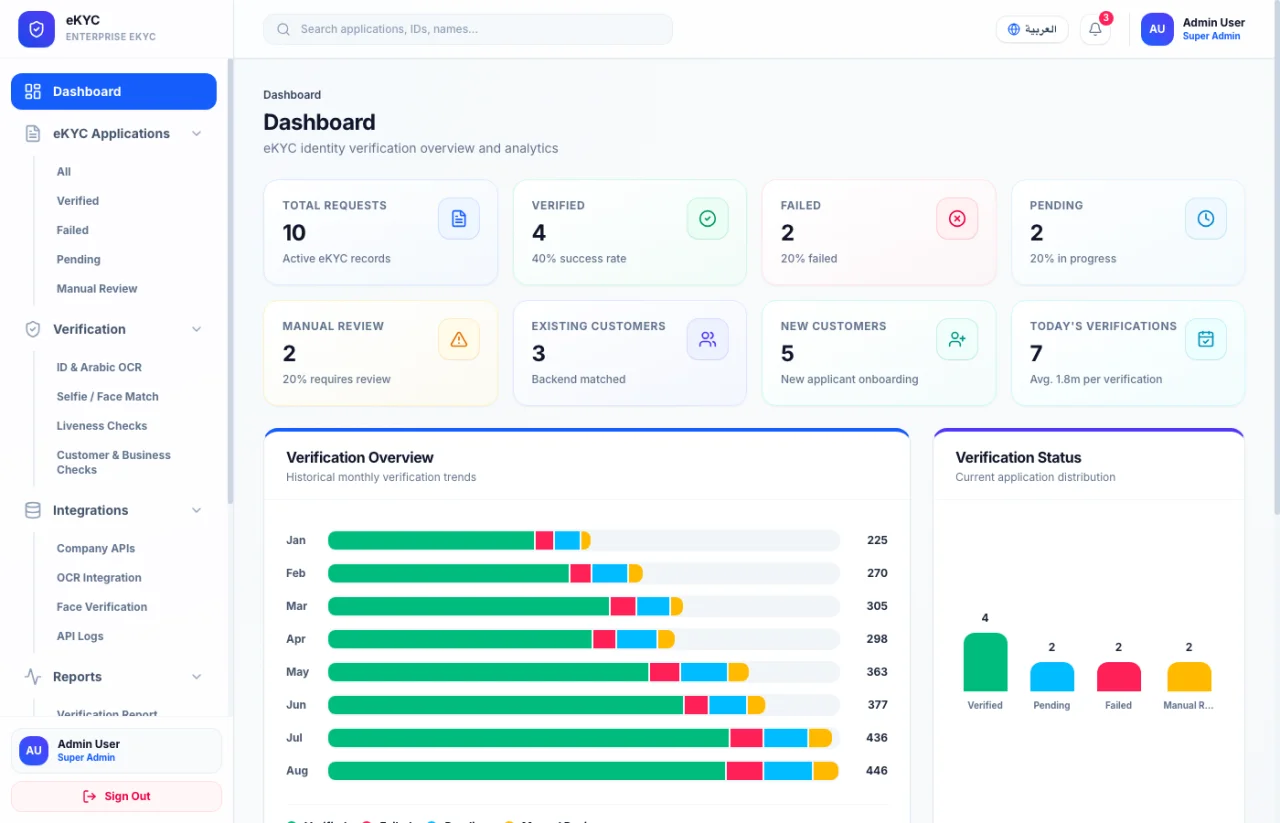This screenshot has width=1280, height=823.
Task: Click the Manual Review warning triangle icon
Action: 459,339
